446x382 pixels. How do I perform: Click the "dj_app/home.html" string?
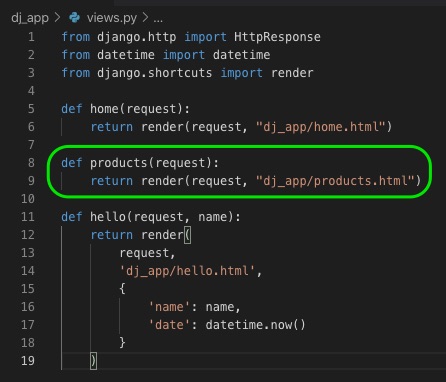[320, 127]
